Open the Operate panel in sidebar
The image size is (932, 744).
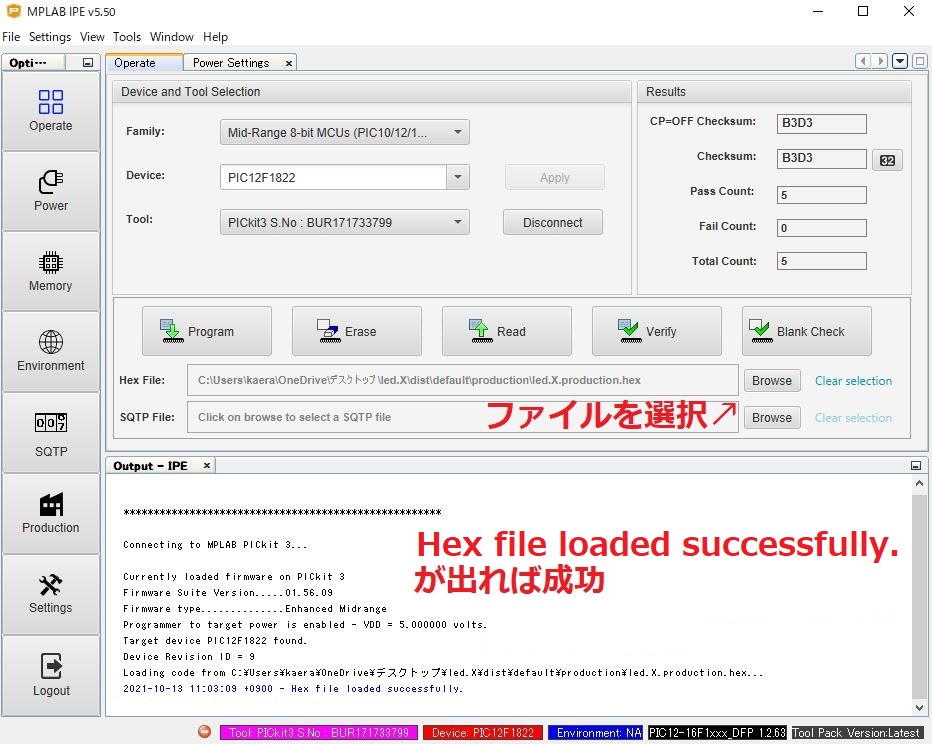[51, 111]
